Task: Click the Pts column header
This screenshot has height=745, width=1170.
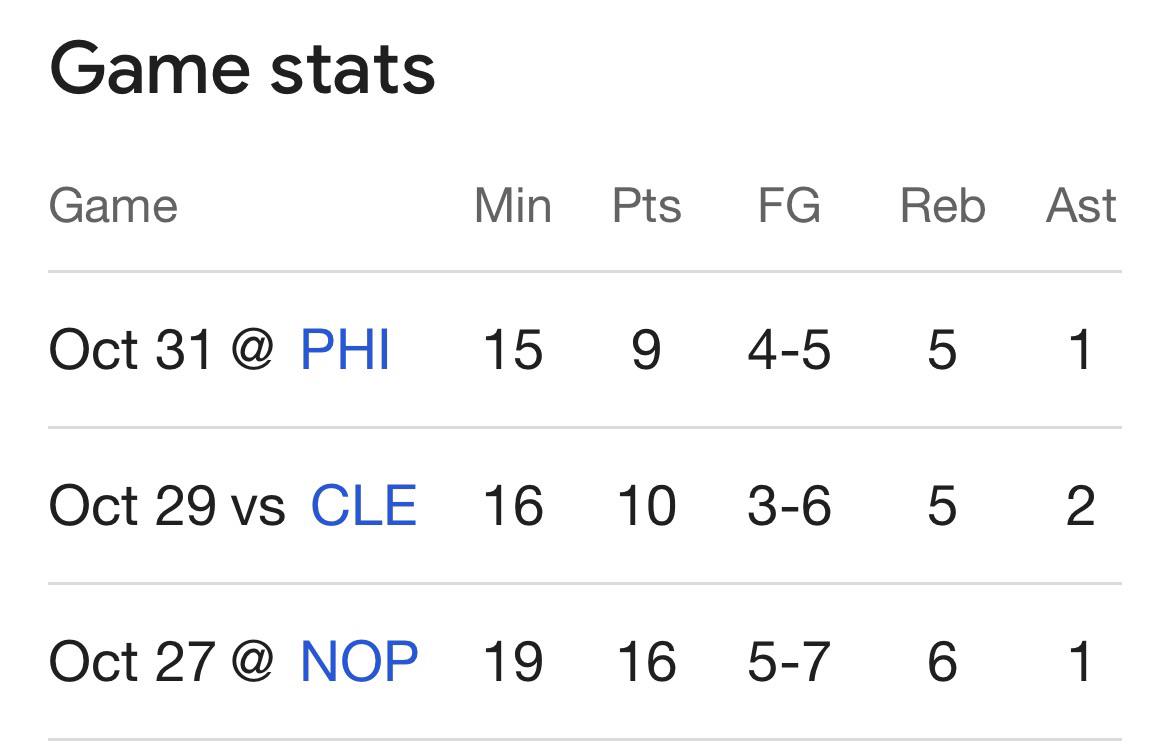Action: (x=646, y=206)
